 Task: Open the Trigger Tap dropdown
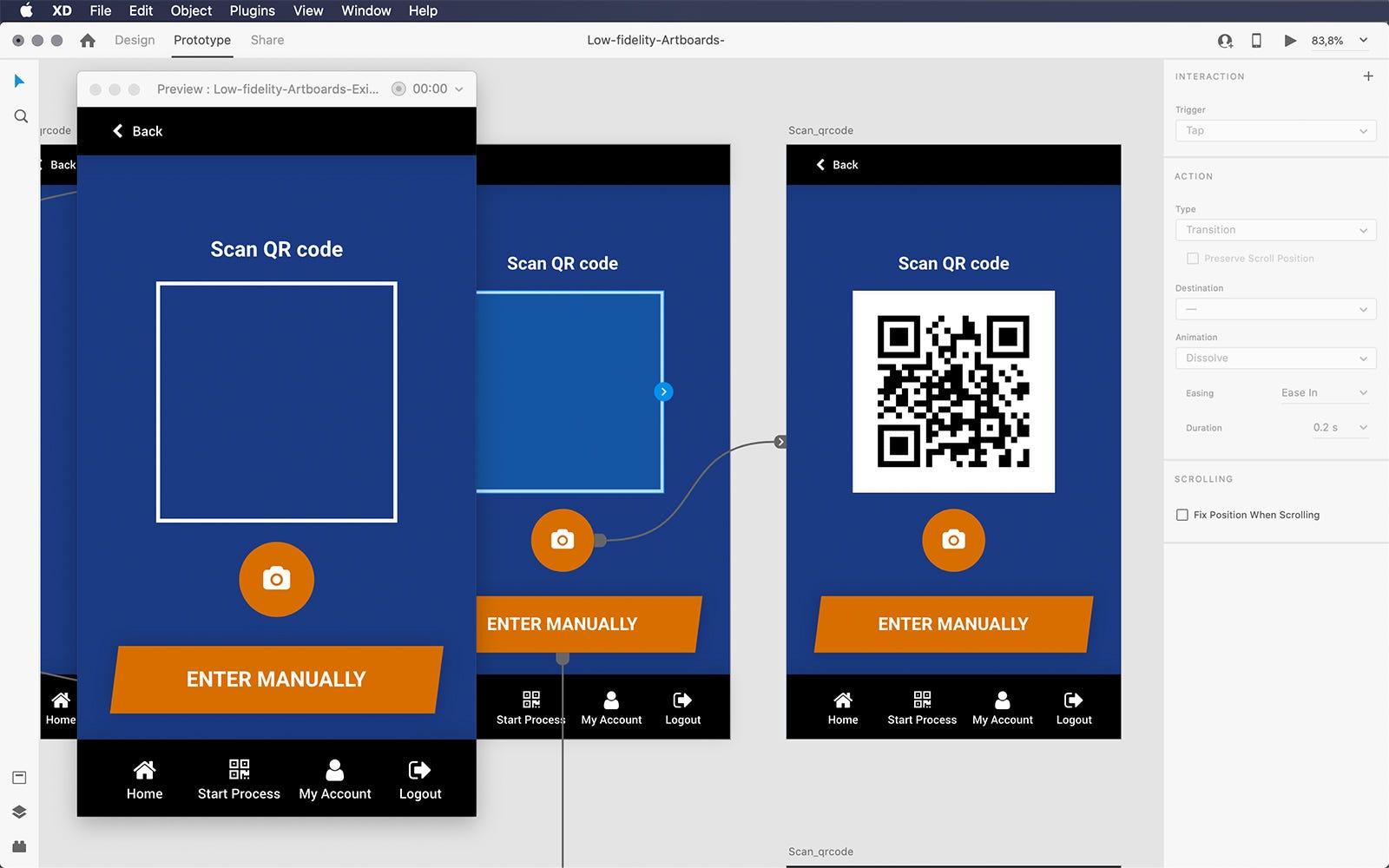click(x=1275, y=131)
